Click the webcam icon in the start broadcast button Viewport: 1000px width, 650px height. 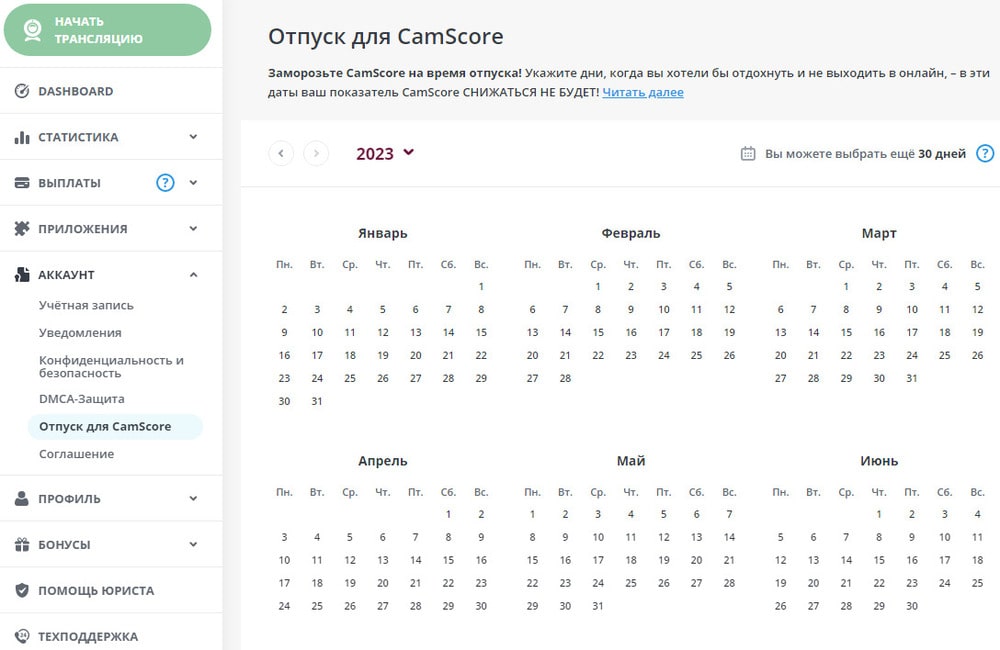click(x=33, y=30)
